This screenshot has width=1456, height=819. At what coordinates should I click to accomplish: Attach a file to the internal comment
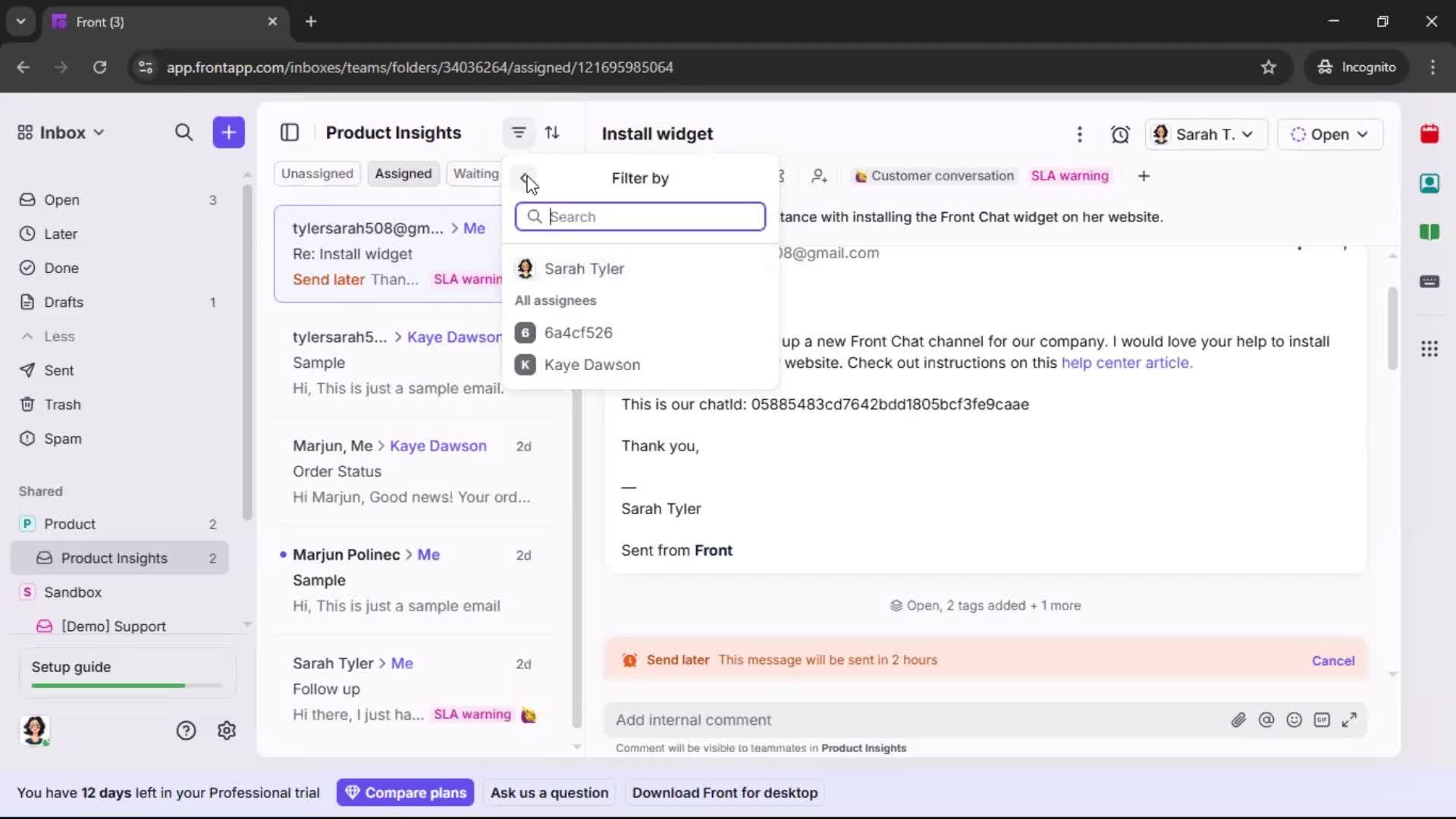1239,720
